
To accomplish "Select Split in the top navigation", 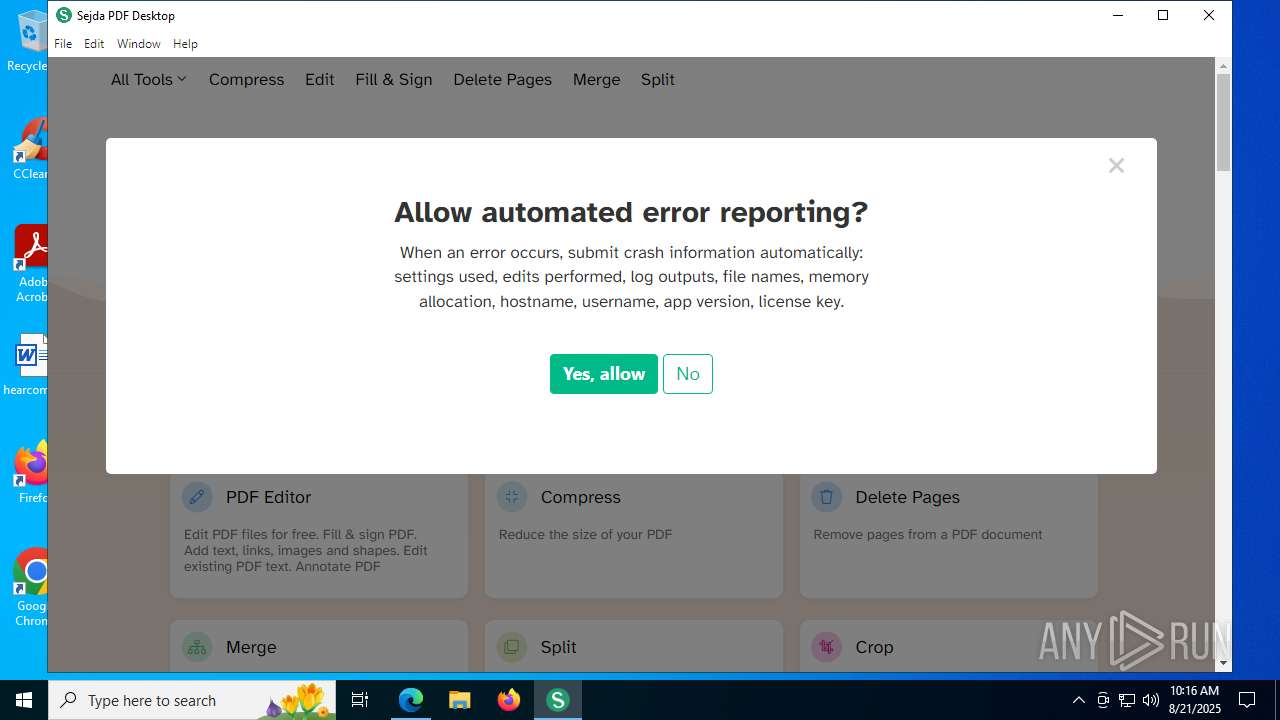I will [x=658, y=79].
